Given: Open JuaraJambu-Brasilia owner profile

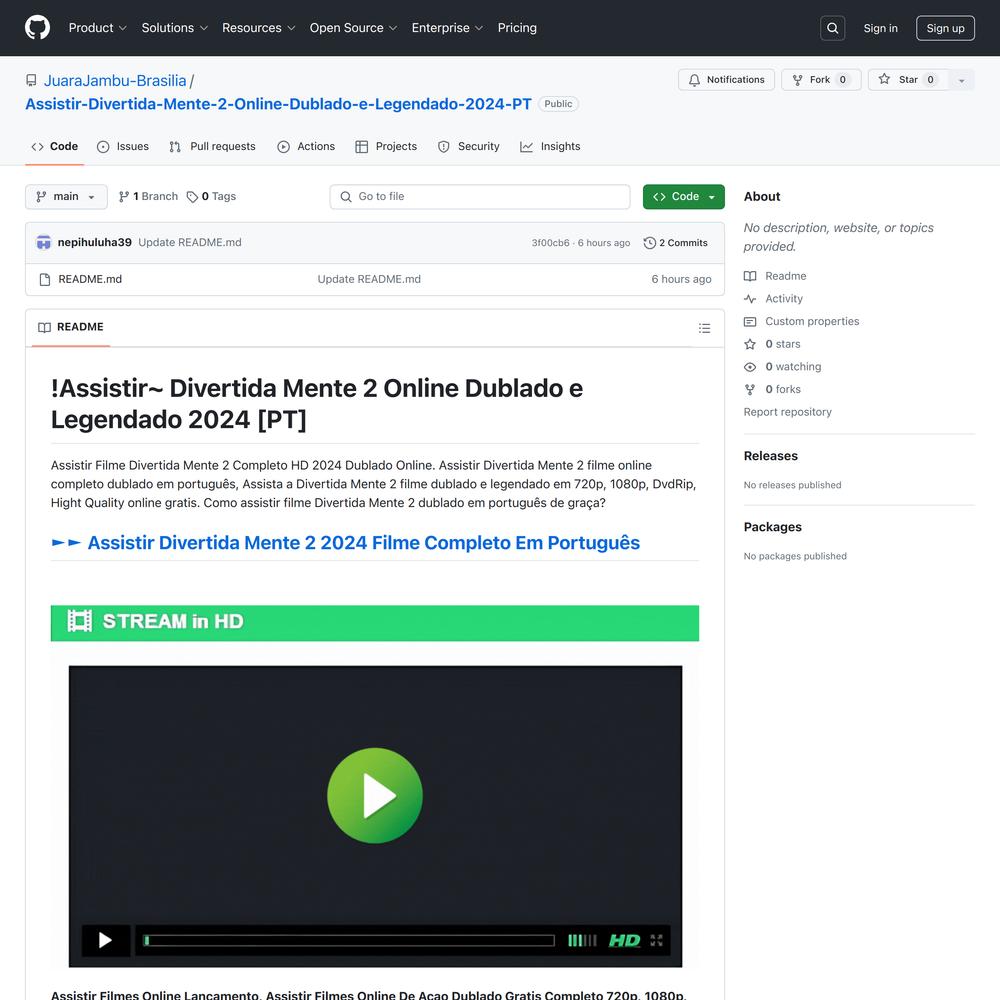Looking at the screenshot, I should (x=115, y=81).
